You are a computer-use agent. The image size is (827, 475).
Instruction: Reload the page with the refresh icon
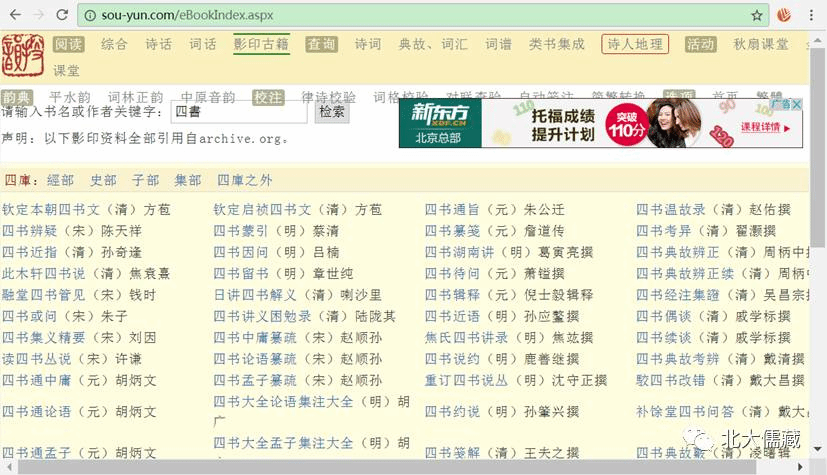[x=62, y=15]
